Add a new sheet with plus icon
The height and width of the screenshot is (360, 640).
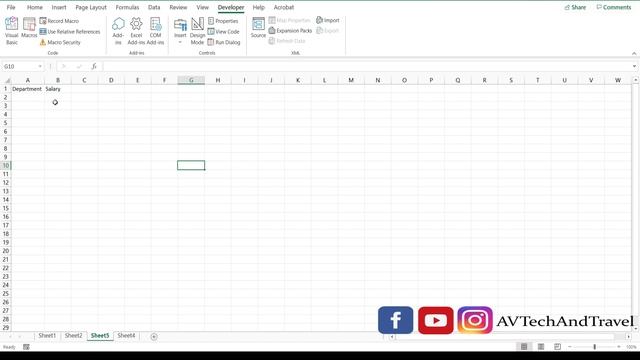(x=154, y=336)
